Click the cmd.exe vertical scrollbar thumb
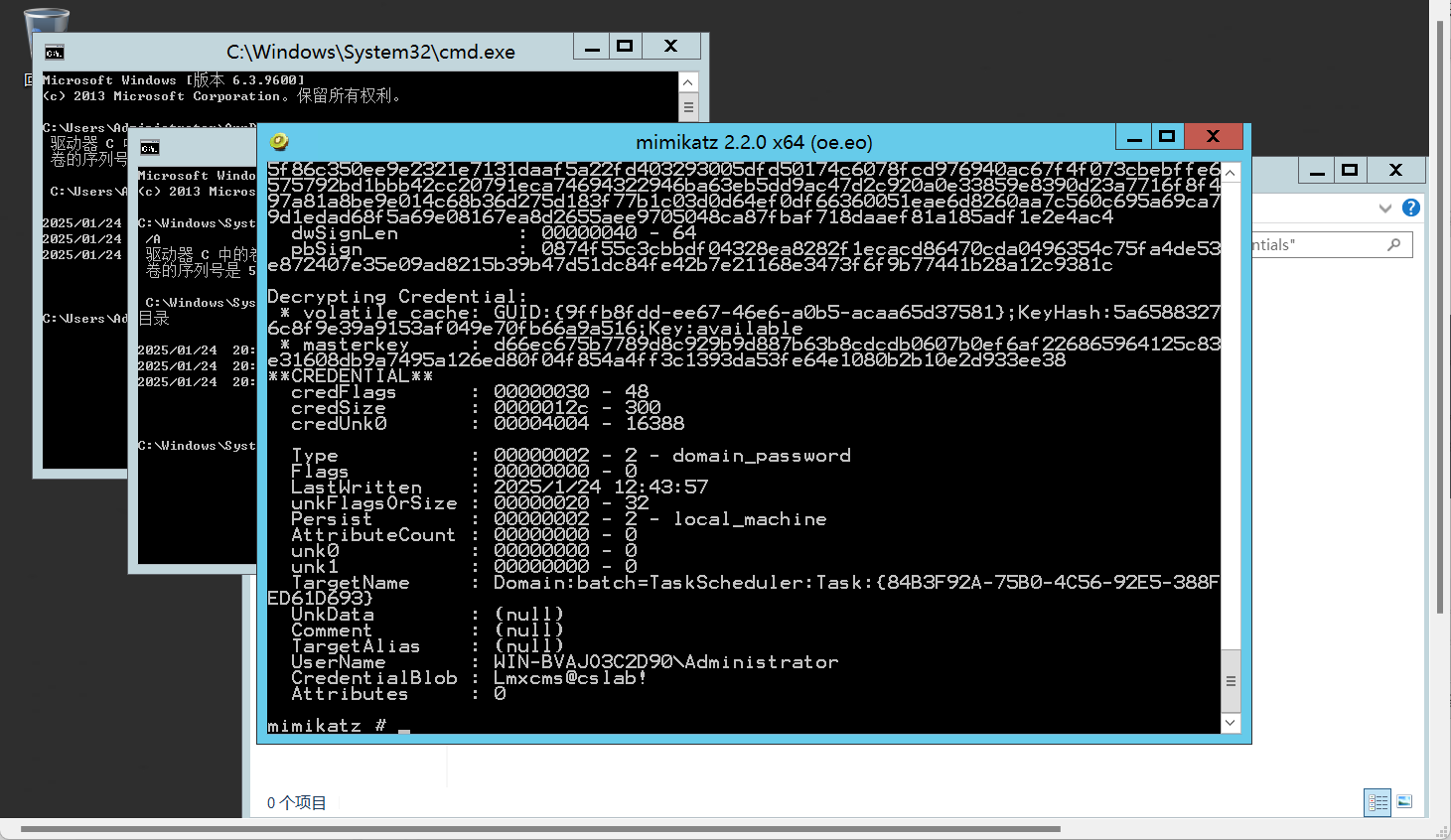Image resolution: width=1451 pixels, height=840 pixels. [x=688, y=106]
